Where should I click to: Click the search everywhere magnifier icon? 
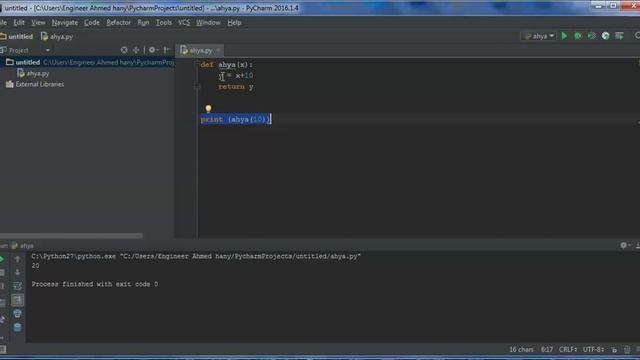pos(637,36)
